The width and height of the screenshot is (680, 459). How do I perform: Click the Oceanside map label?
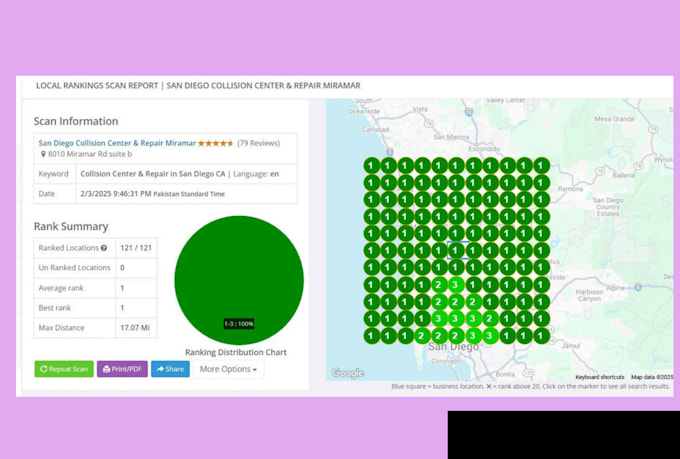pyautogui.click(x=363, y=111)
